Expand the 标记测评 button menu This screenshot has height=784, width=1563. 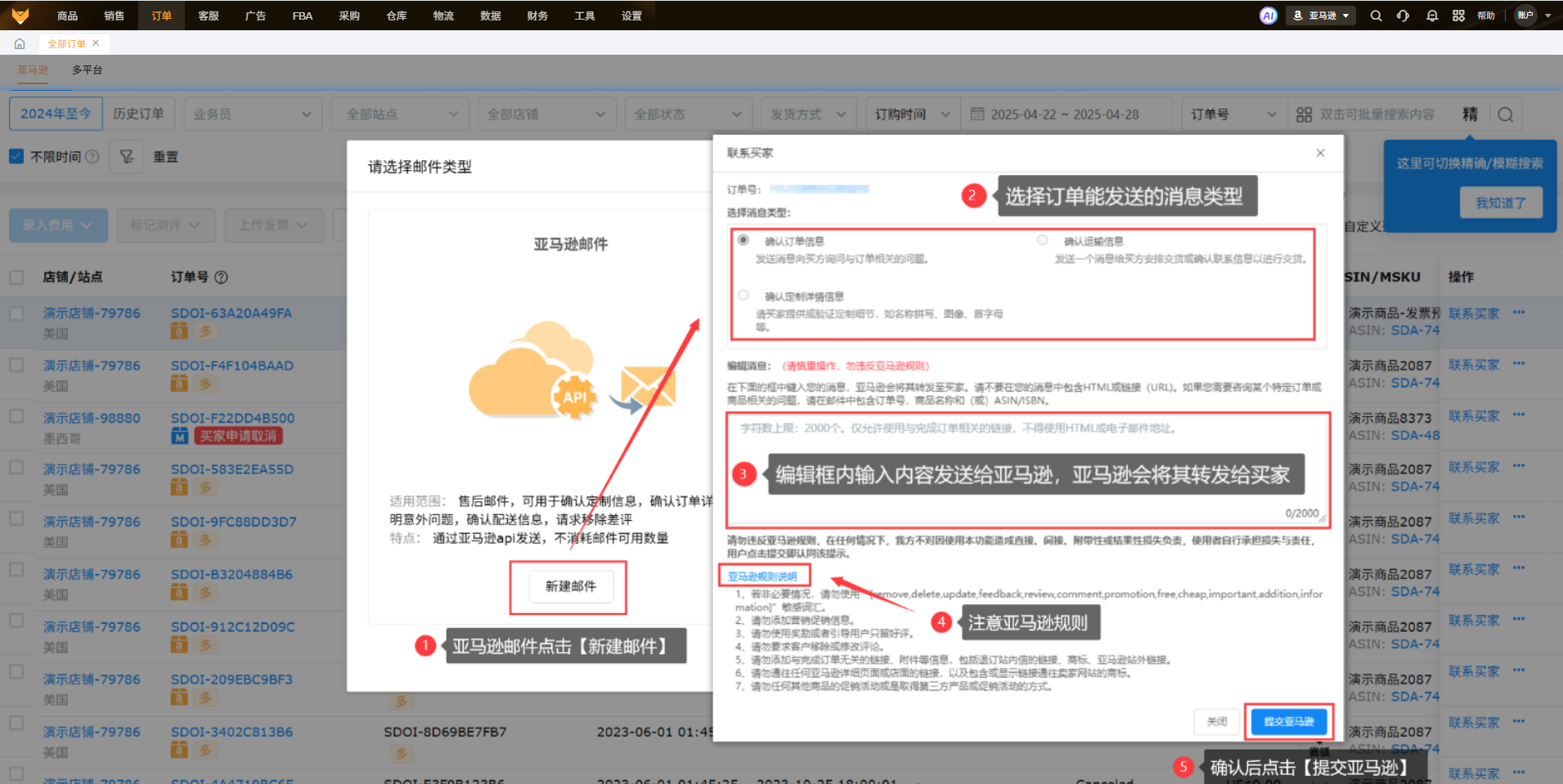pyautogui.click(x=166, y=225)
